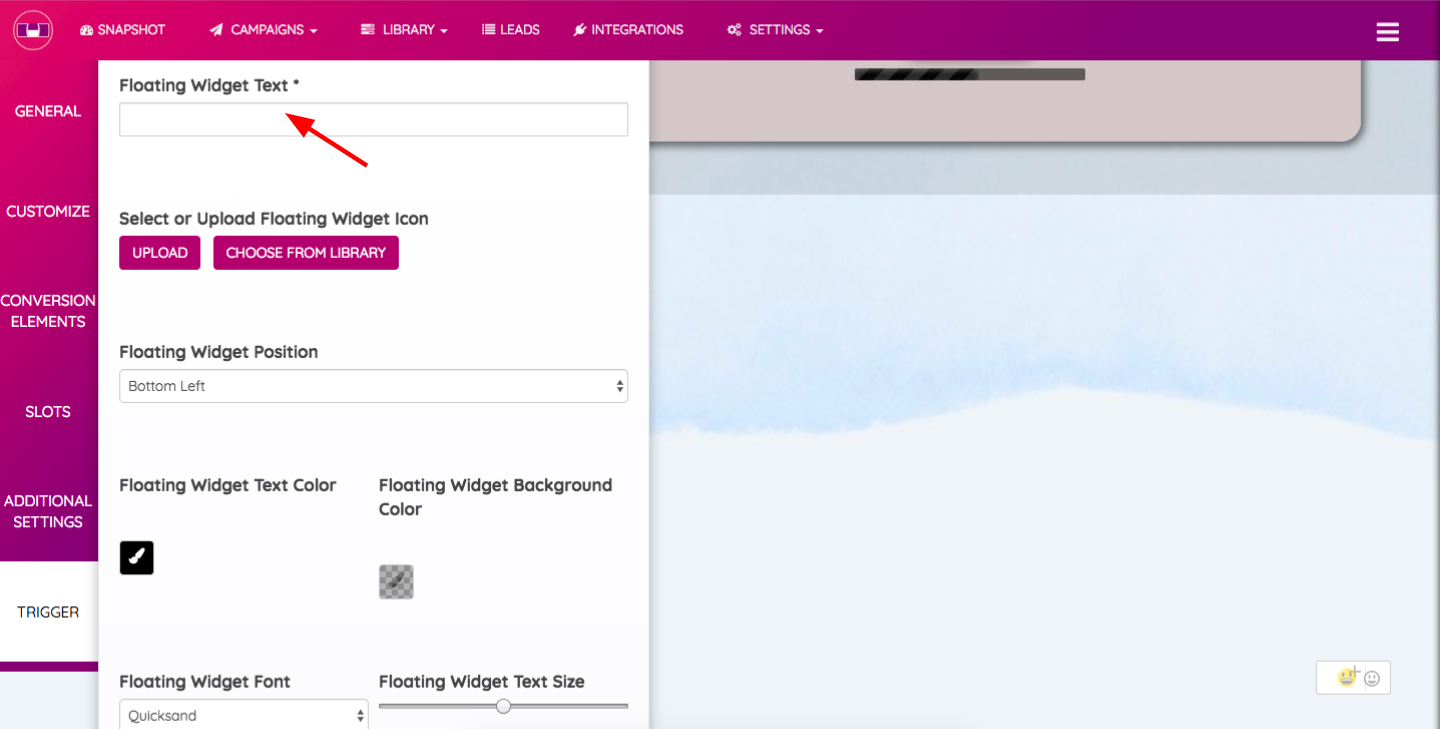The image size is (1440, 729).
Task: Open the Slots tab
Action: click(x=48, y=411)
